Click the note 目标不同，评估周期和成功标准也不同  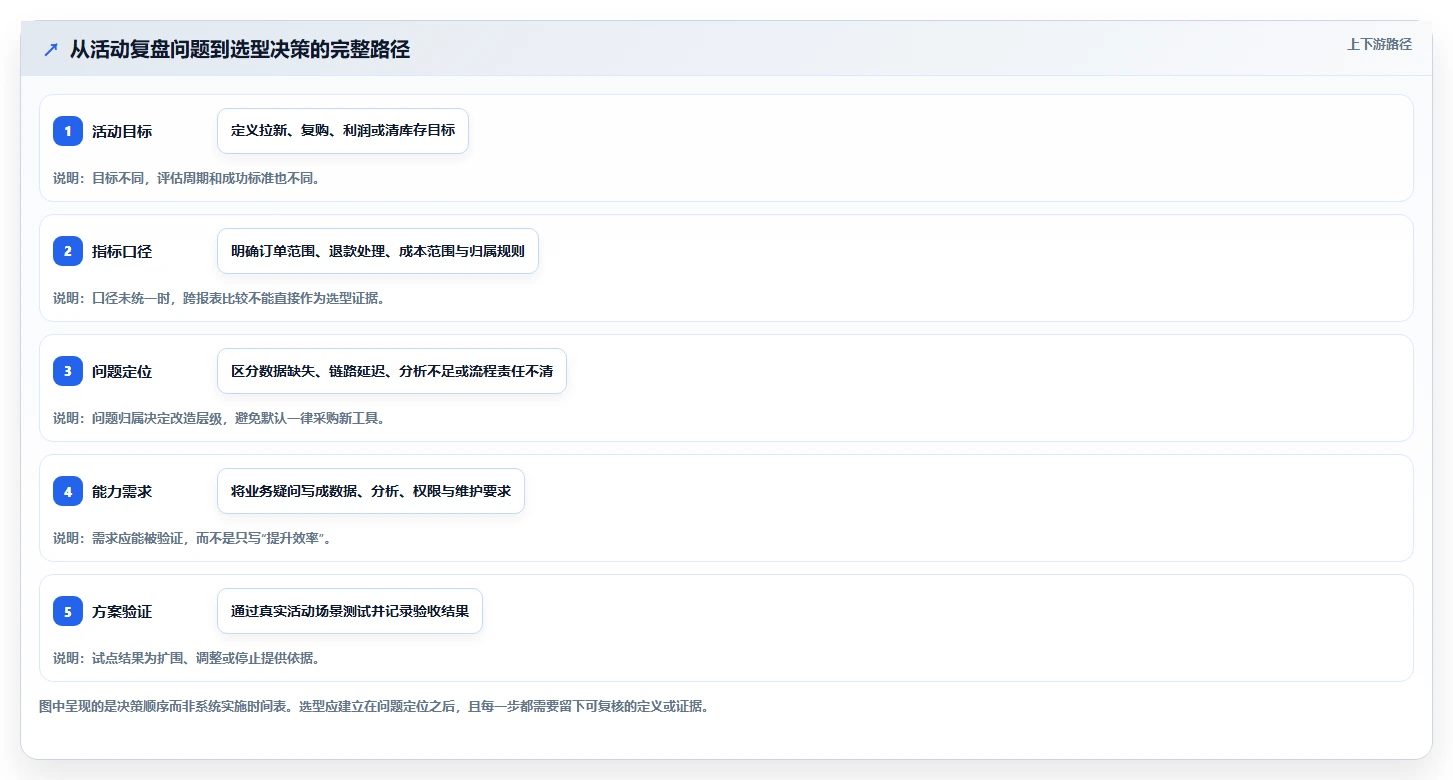[186, 178]
